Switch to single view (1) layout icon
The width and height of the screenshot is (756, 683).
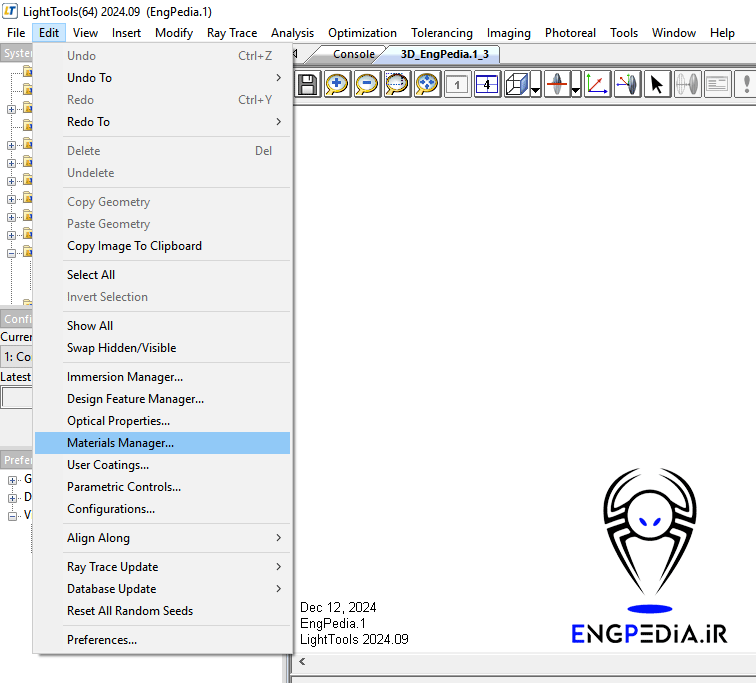click(457, 85)
